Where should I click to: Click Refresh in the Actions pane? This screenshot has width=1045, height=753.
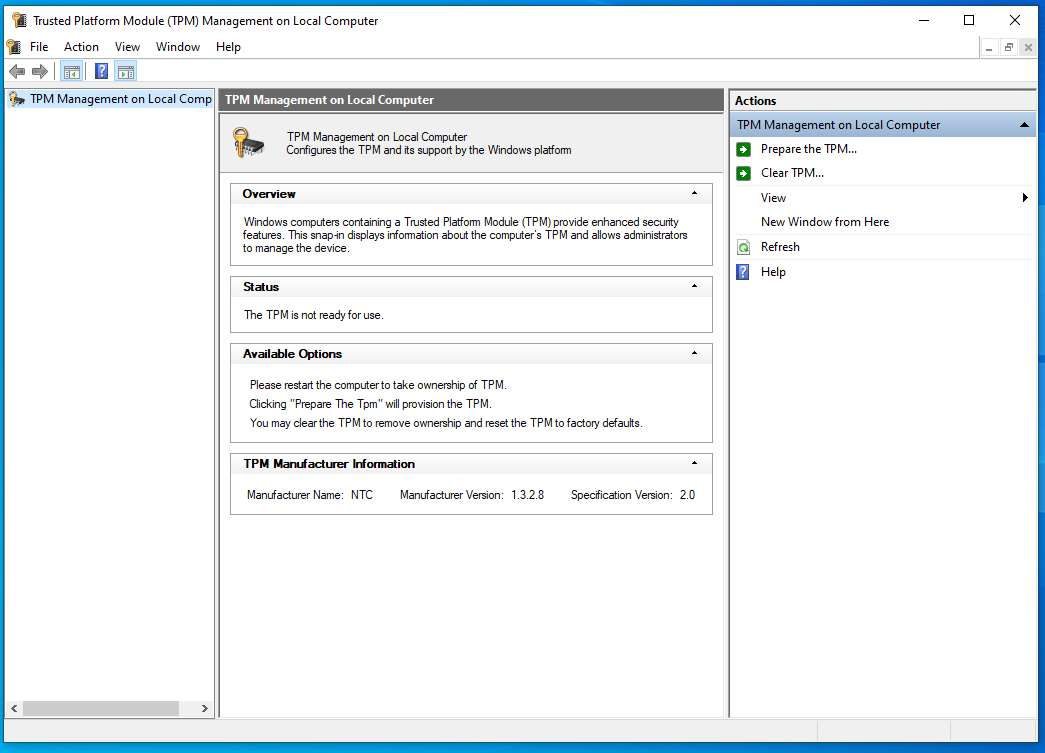(x=780, y=247)
